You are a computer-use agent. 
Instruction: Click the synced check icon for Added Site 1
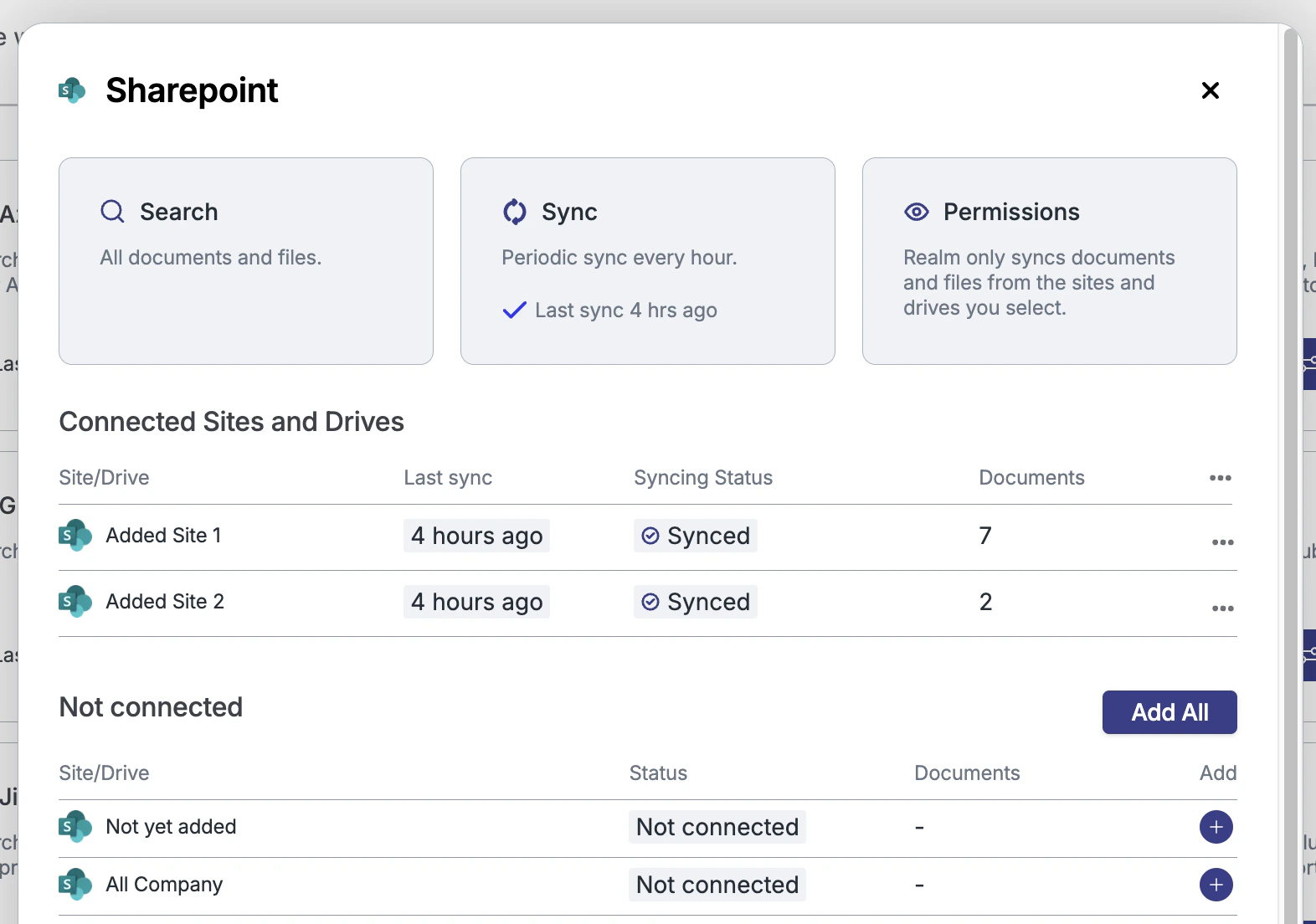pos(650,536)
